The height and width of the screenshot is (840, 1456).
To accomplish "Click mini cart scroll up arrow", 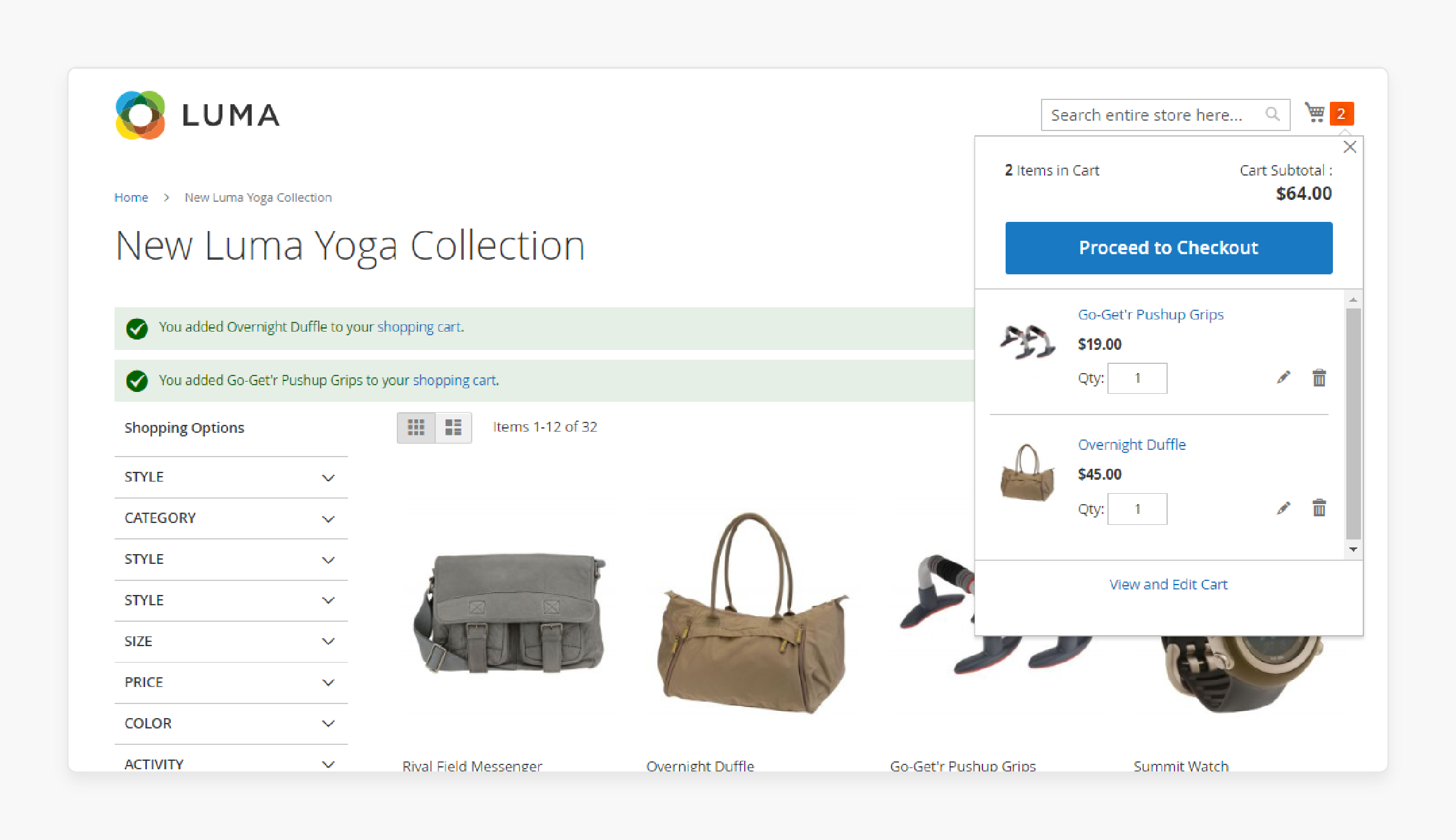I will coord(1353,299).
